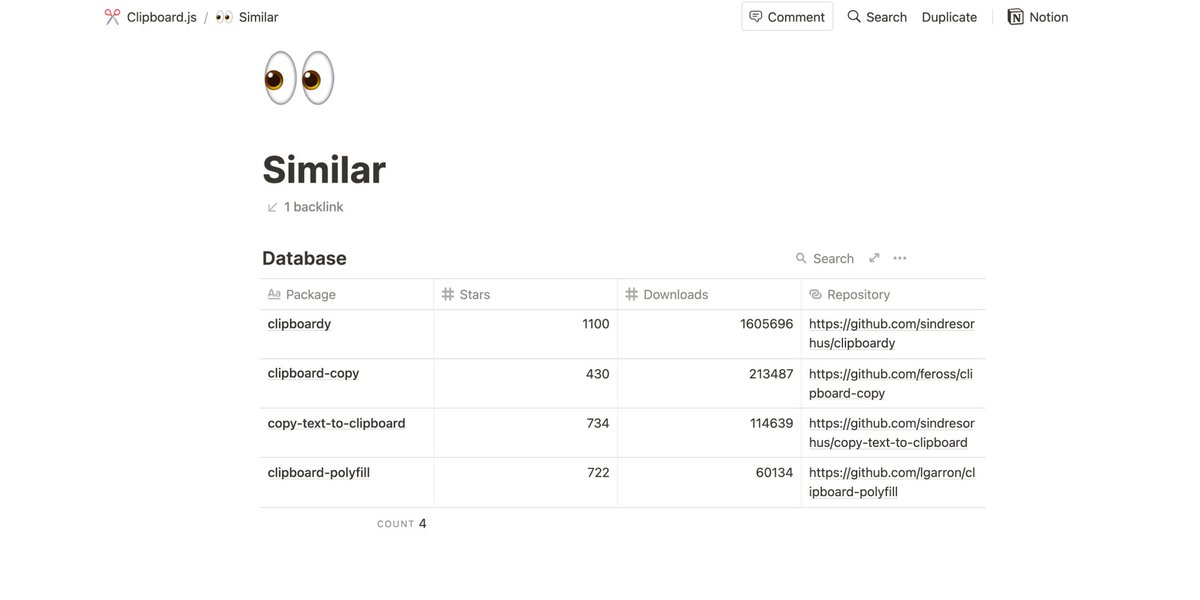Screen dimensions: 1200x600
Task: Open the Comment panel
Action: pyautogui.click(x=787, y=16)
